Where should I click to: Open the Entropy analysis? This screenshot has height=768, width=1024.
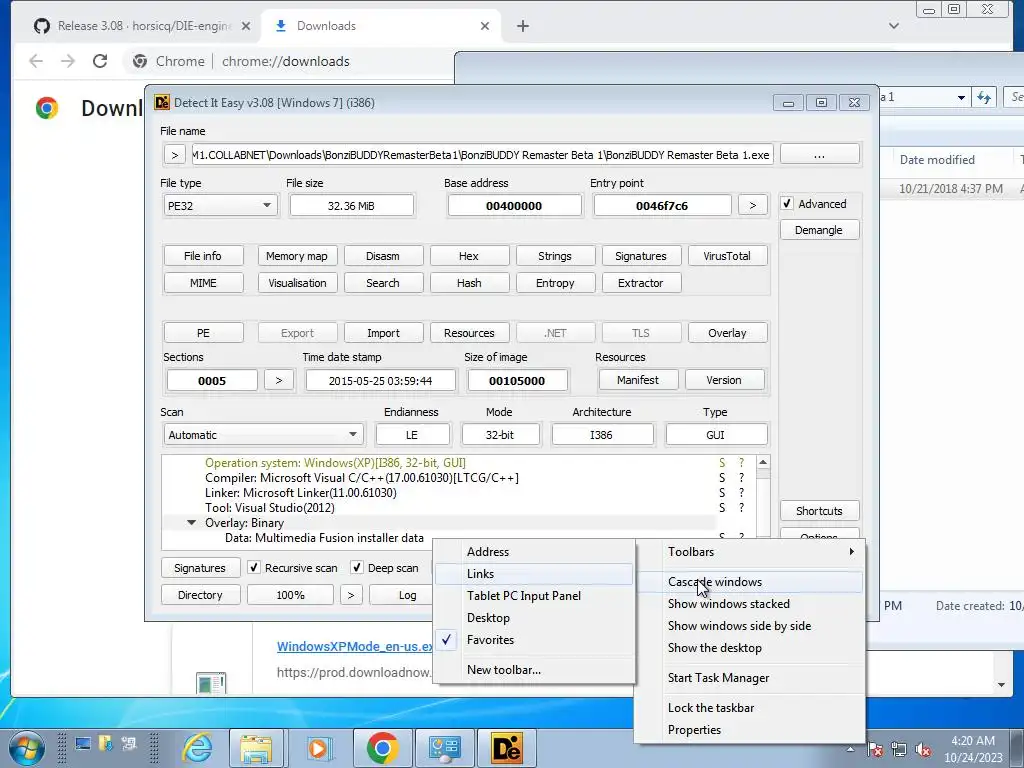tap(556, 283)
